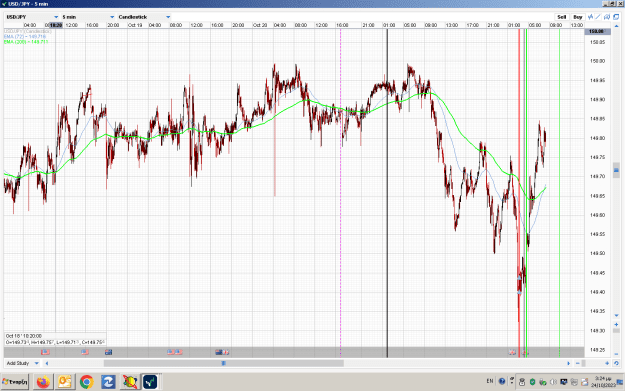This screenshot has width=625, height=391.
Task: Click the Oct 20 date label on the time axis
Action: pos(260,25)
